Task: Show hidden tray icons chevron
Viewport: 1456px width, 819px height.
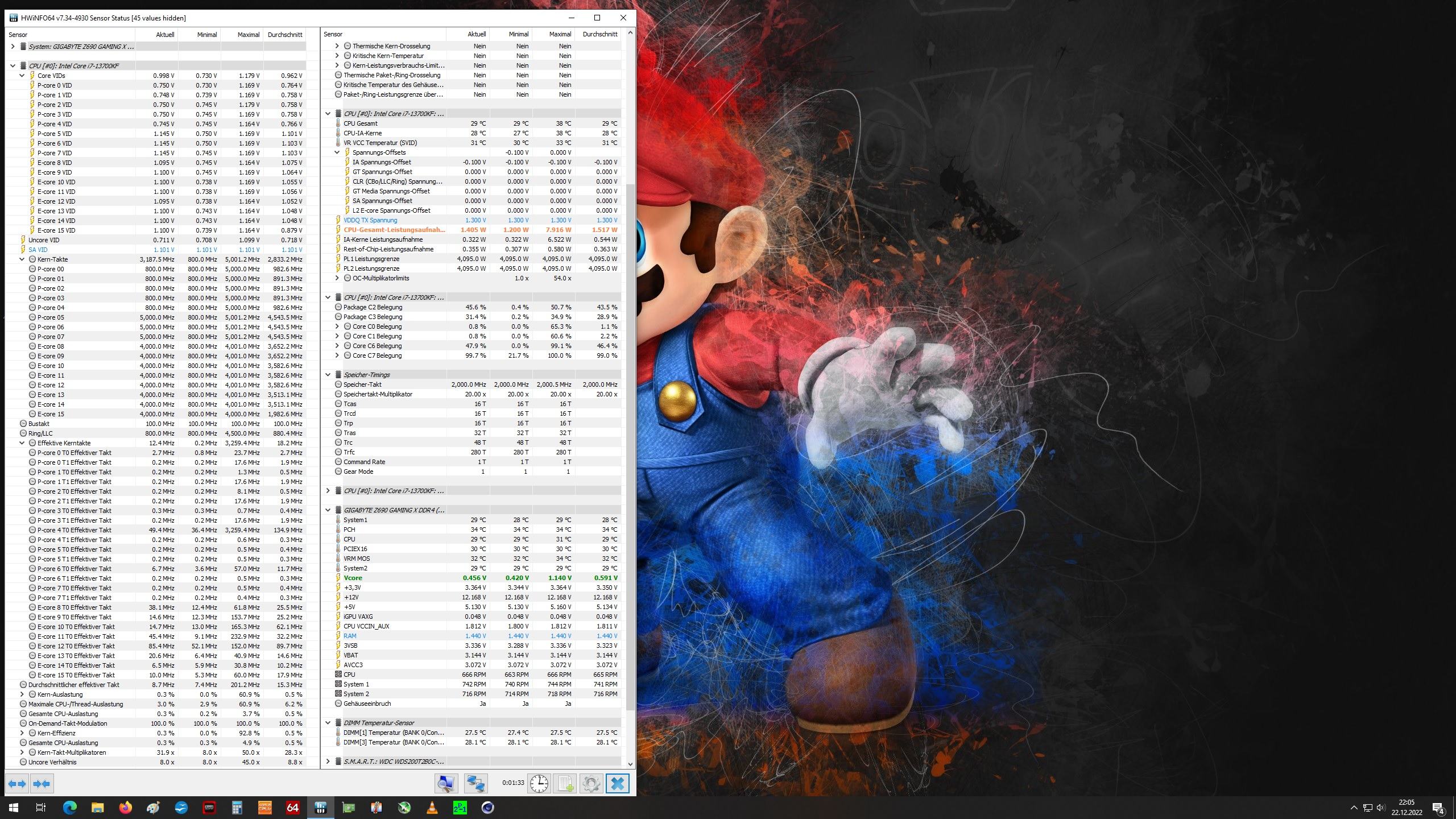Action: (x=1354, y=808)
